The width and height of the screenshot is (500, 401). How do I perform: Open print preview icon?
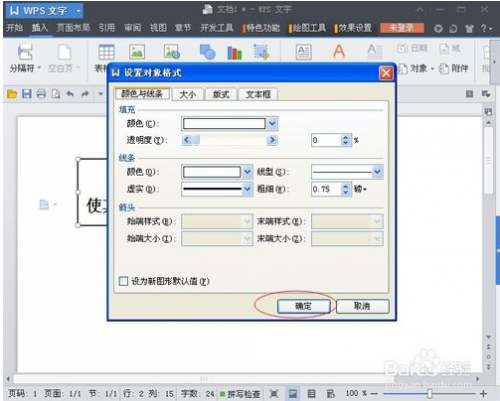pos(56,94)
